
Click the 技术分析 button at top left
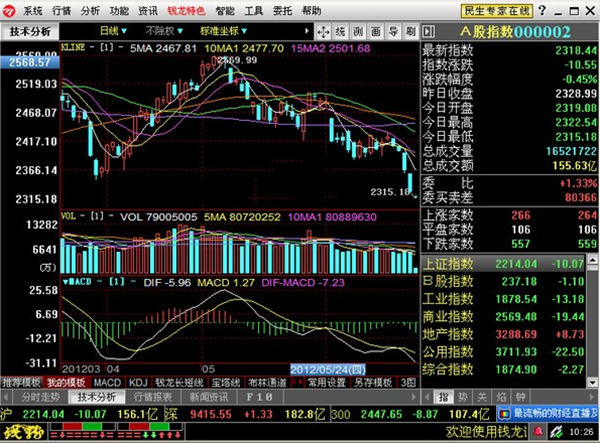coord(30,31)
